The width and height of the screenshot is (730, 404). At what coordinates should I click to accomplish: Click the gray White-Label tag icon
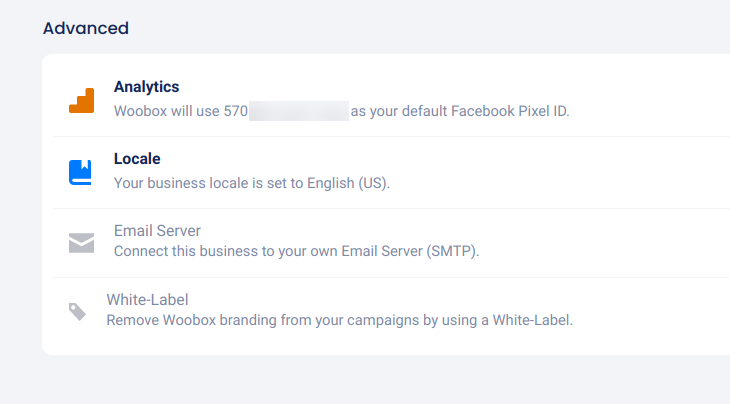pyautogui.click(x=77, y=312)
